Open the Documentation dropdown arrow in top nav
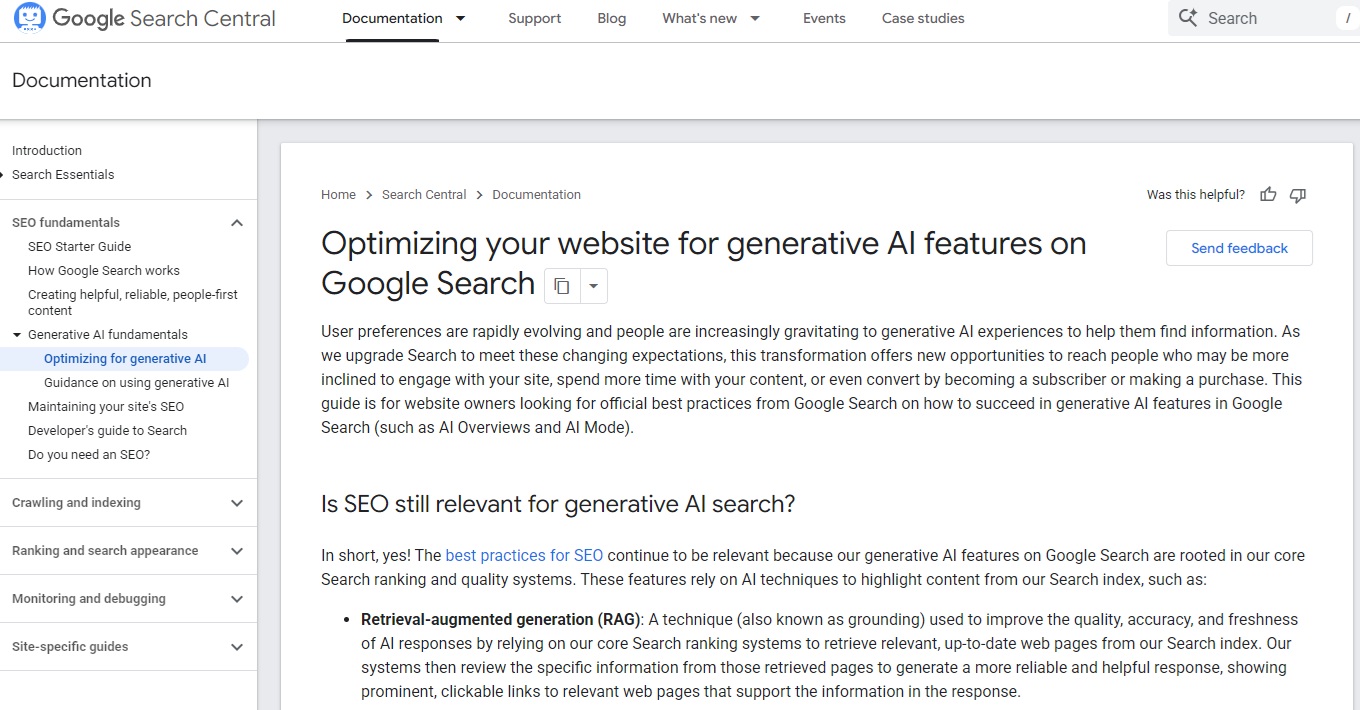The image size is (1360, 710). click(460, 18)
